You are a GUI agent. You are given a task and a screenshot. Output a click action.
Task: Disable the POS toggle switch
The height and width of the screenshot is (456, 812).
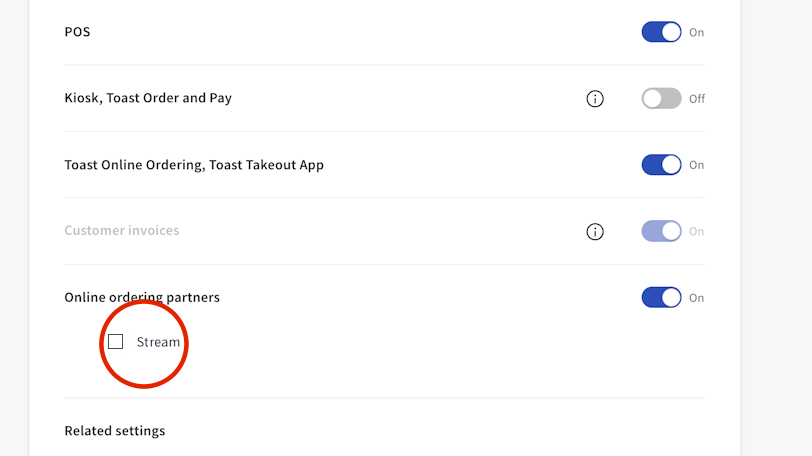[661, 32]
